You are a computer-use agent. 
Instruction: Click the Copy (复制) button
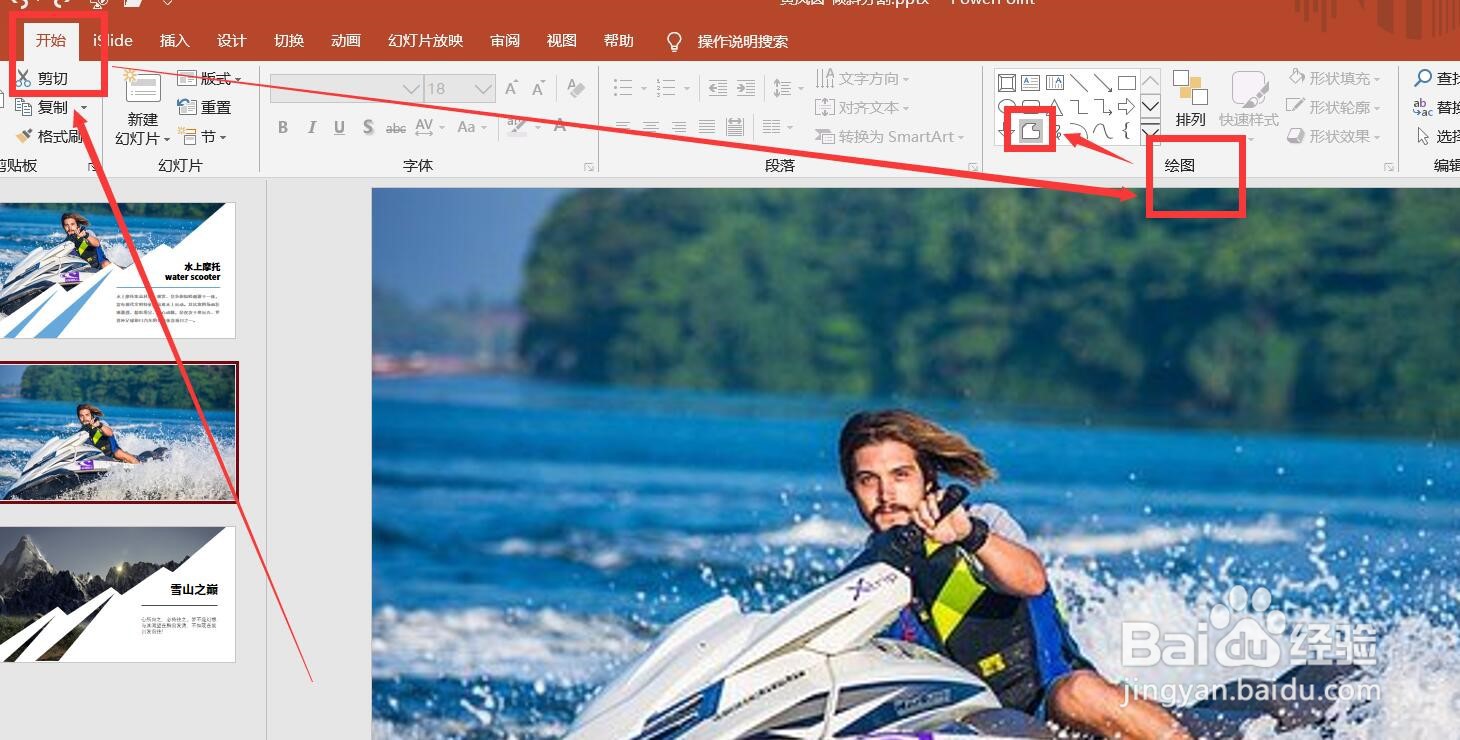coord(41,107)
